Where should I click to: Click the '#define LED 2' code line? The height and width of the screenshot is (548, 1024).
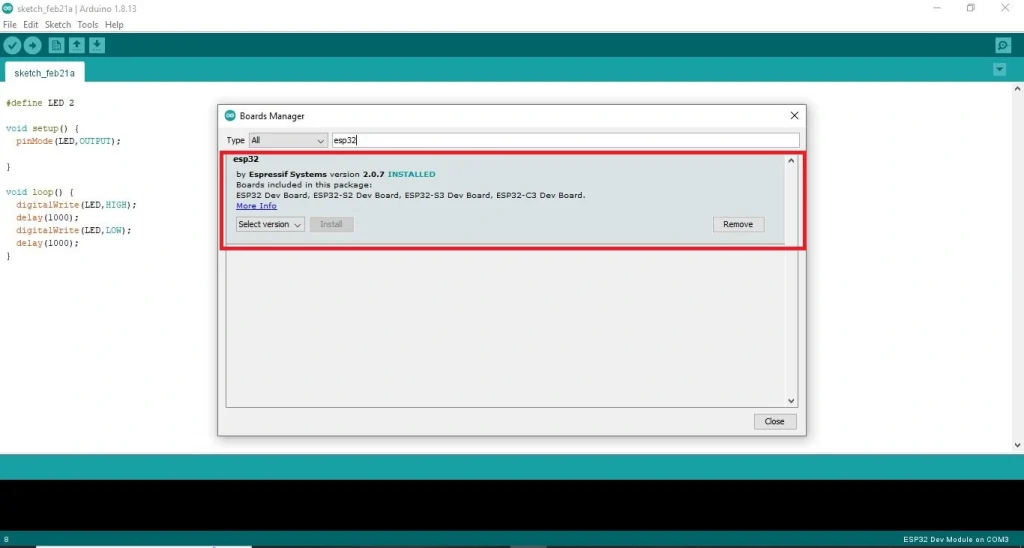[40, 103]
